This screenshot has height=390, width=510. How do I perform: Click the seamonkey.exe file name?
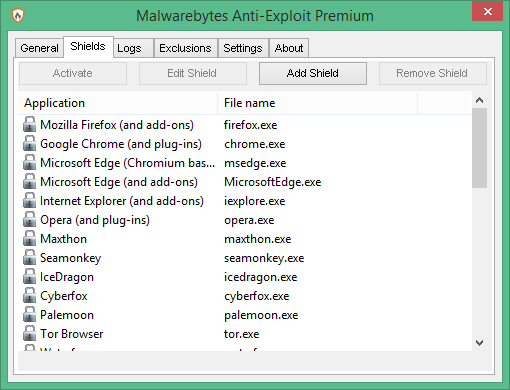264,258
